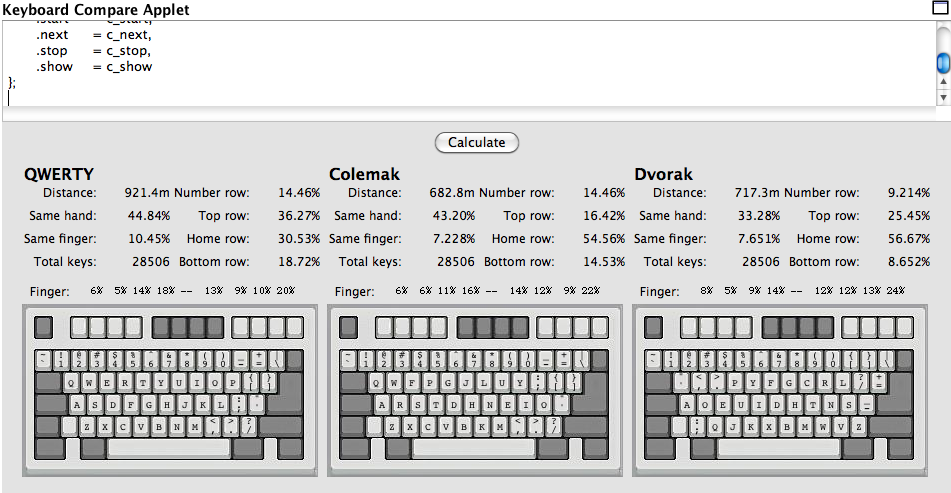This screenshot has height=493, width=951.
Task: Click the Colemak heading
Action: [364, 174]
